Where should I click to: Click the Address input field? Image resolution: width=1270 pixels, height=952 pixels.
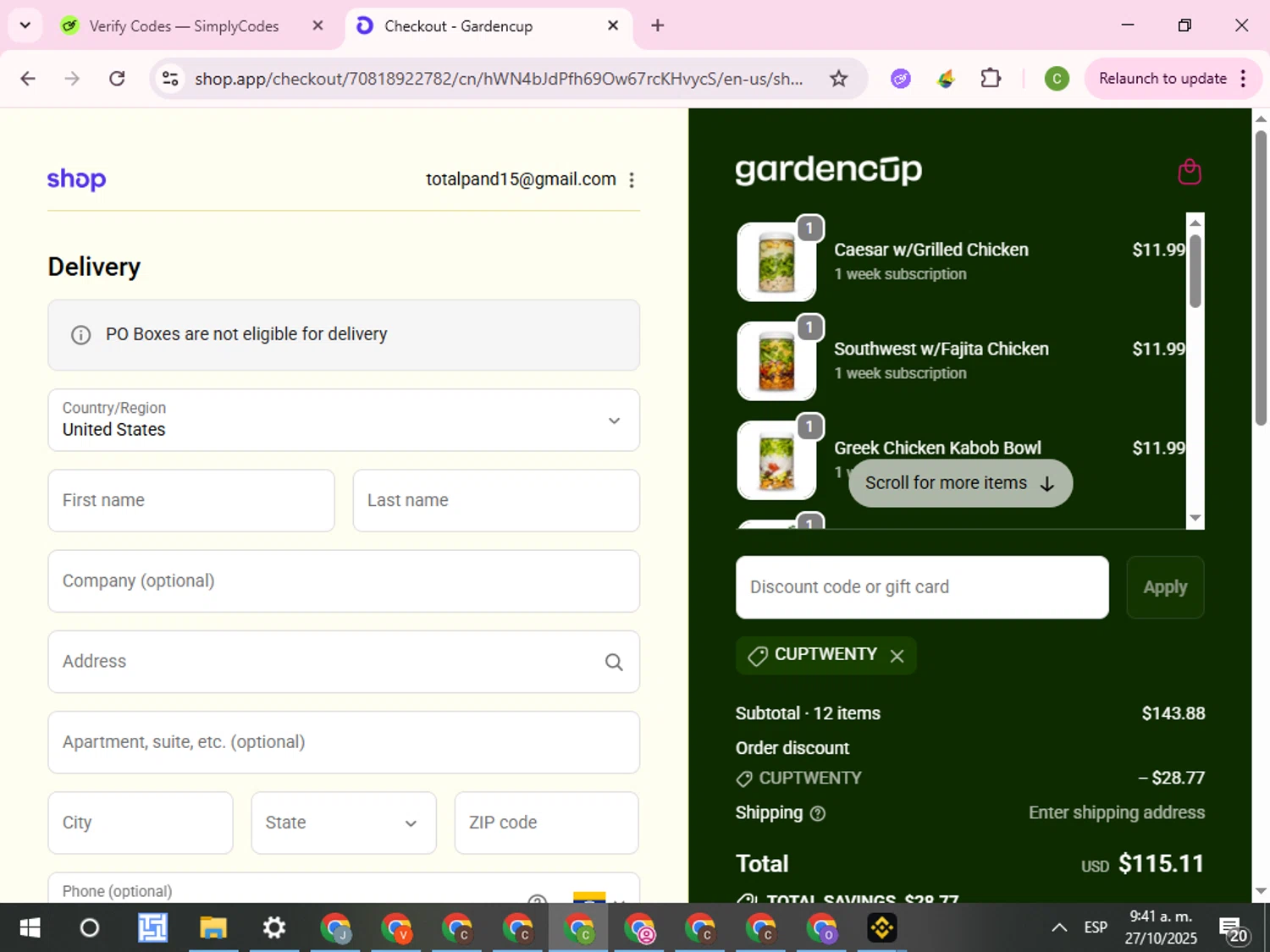point(344,662)
